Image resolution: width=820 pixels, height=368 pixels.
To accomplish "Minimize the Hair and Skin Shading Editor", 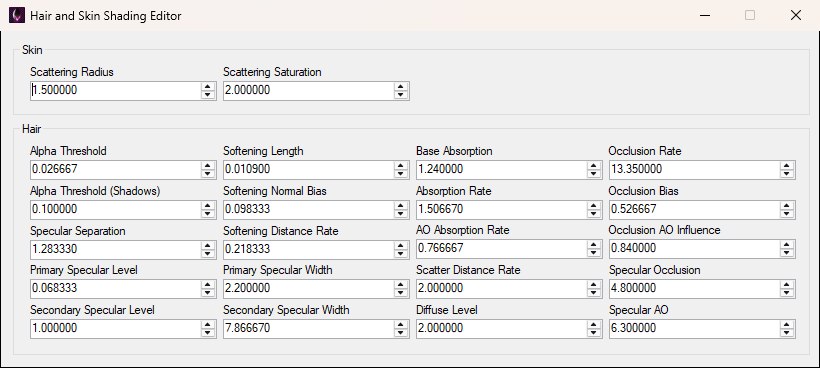I will (x=704, y=15).
